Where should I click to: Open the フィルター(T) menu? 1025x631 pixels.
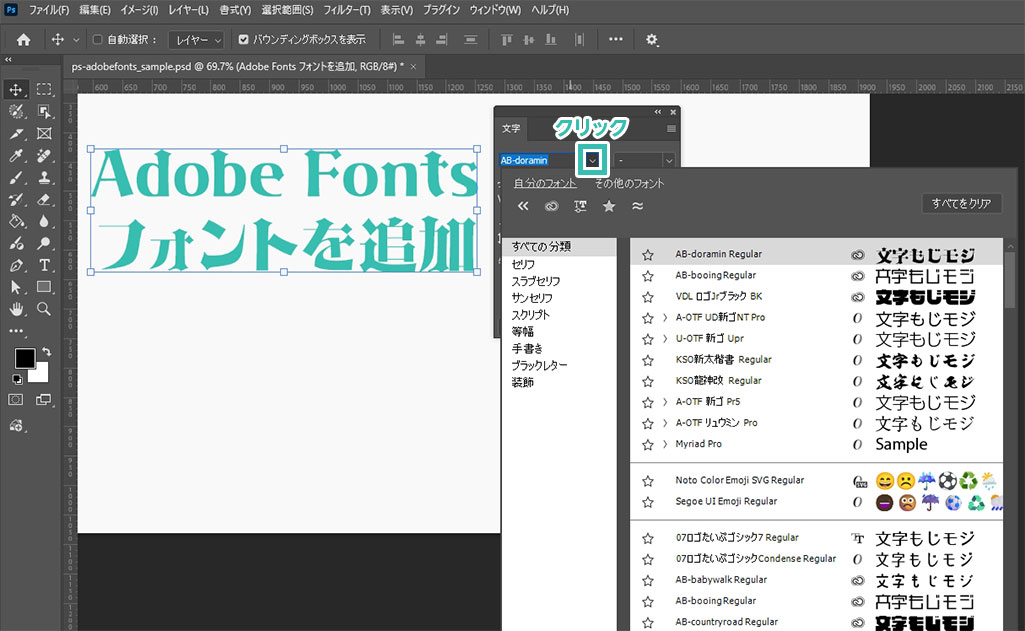click(346, 10)
